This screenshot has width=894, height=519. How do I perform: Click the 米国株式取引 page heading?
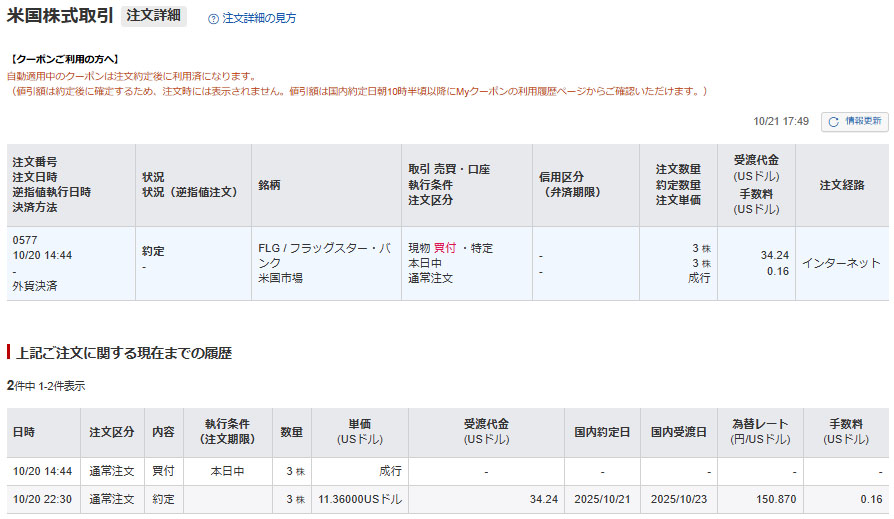(x=60, y=17)
